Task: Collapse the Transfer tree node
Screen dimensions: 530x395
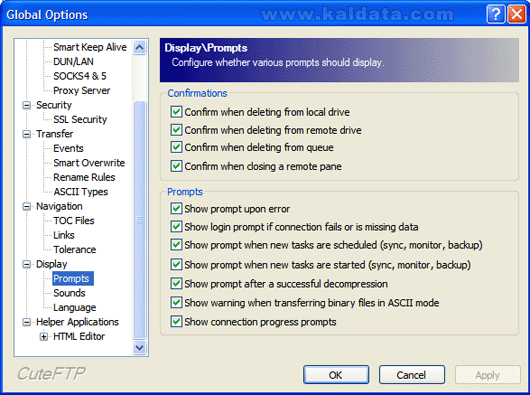Action: [26, 134]
